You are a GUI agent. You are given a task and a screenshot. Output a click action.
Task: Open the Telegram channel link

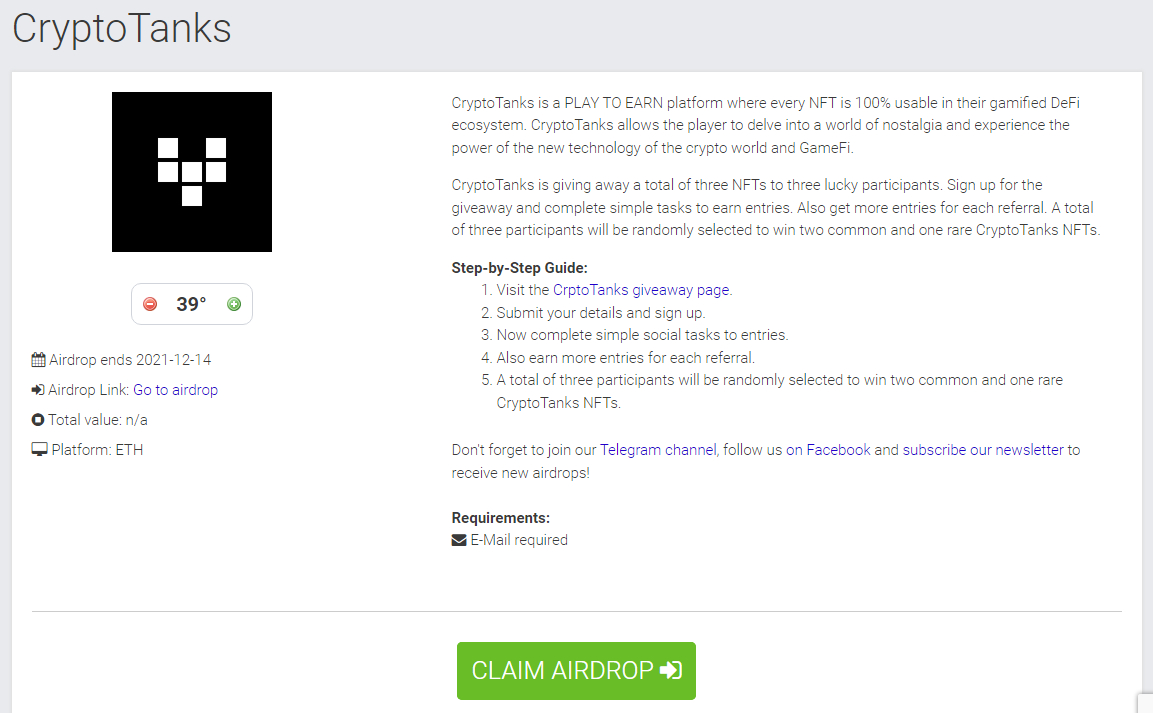pos(657,450)
